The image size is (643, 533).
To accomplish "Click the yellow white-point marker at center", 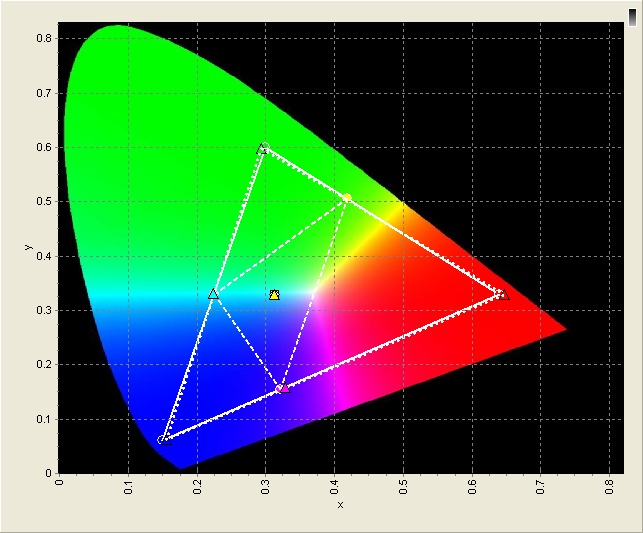I will tap(275, 294).
